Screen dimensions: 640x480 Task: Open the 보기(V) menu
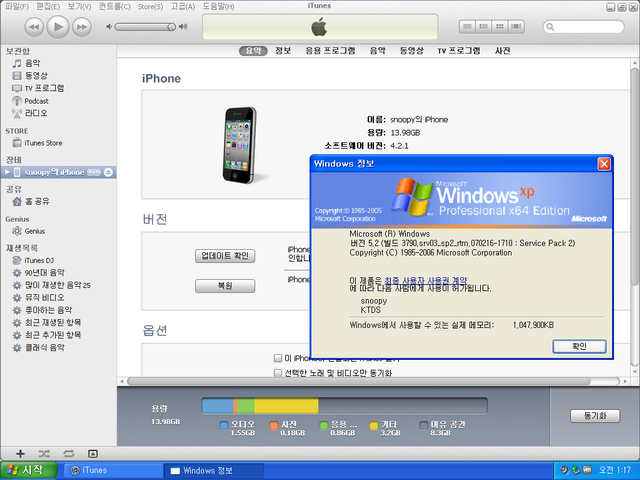click(x=79, y=7)
